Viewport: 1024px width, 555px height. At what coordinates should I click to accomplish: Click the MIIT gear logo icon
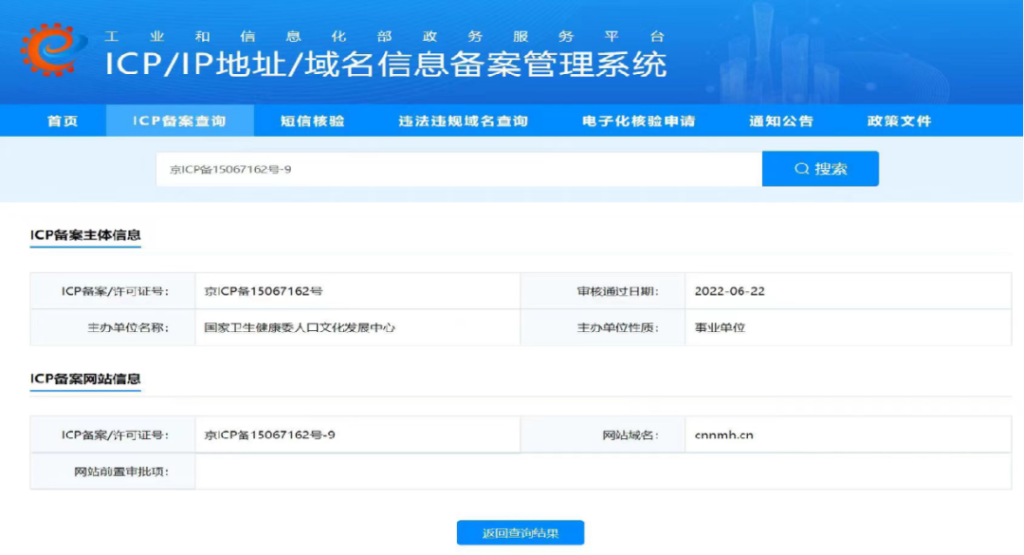tap(53, 50)
